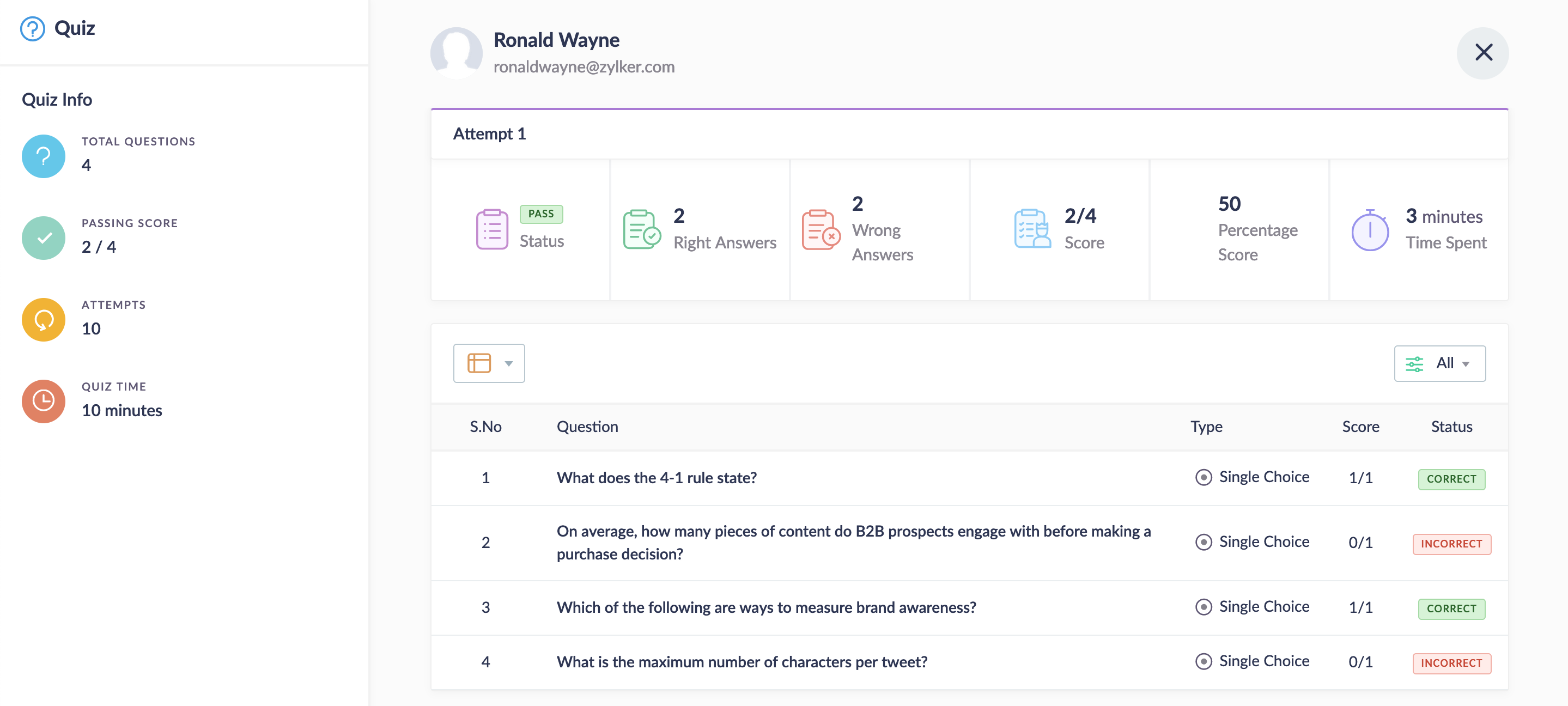Click the Status column header
Viewport: 1568px width, 706px height.
(x=1451, y=427)
